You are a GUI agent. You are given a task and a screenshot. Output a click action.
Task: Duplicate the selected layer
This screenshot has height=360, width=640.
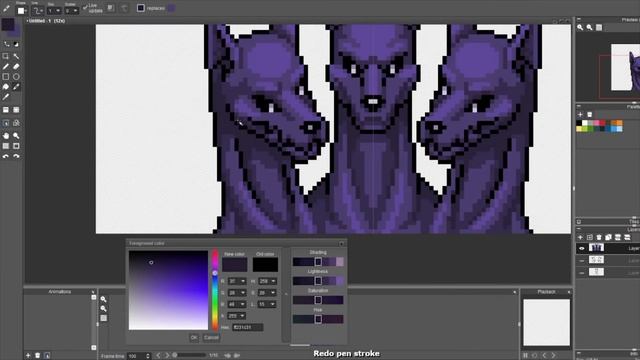pos(608,237)
